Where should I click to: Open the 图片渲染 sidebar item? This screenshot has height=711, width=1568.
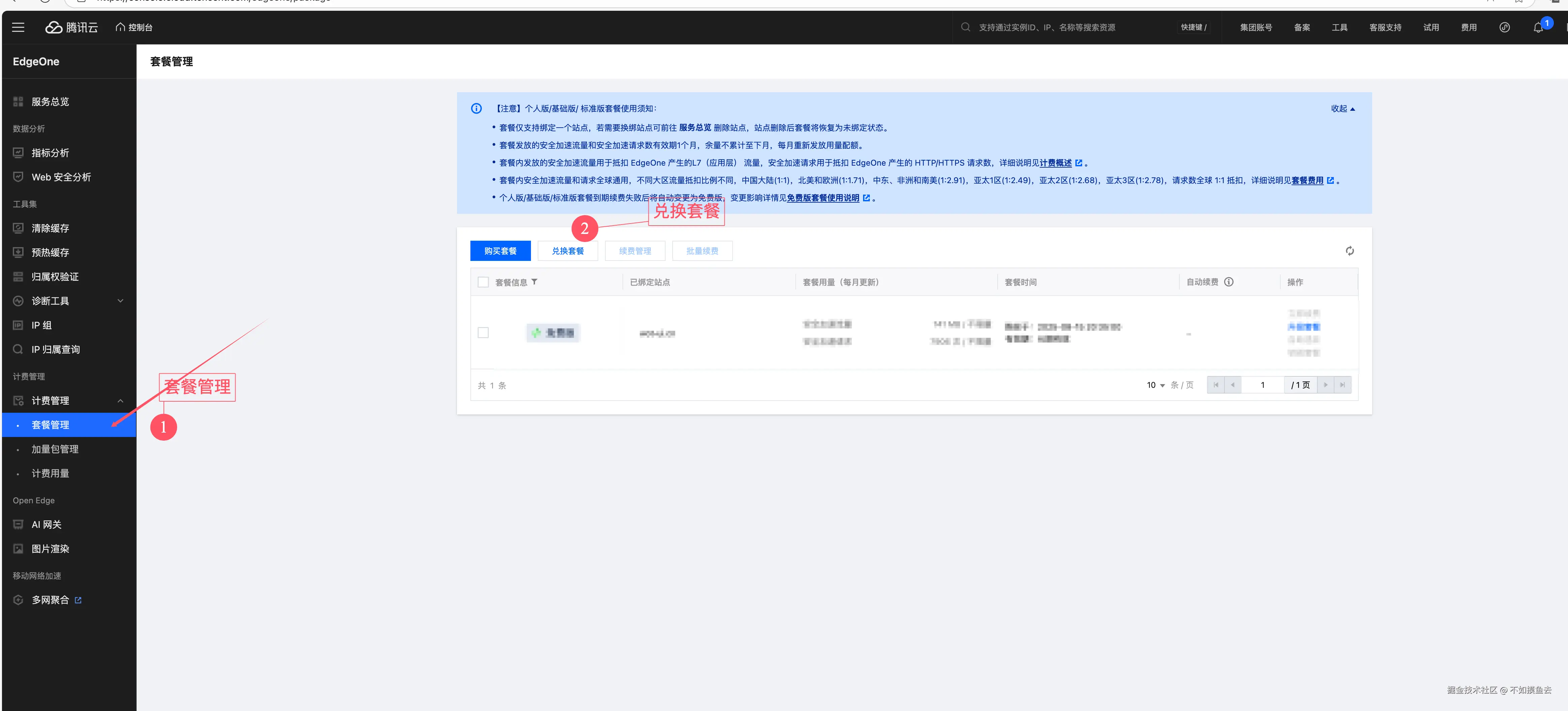coord(50,549)
